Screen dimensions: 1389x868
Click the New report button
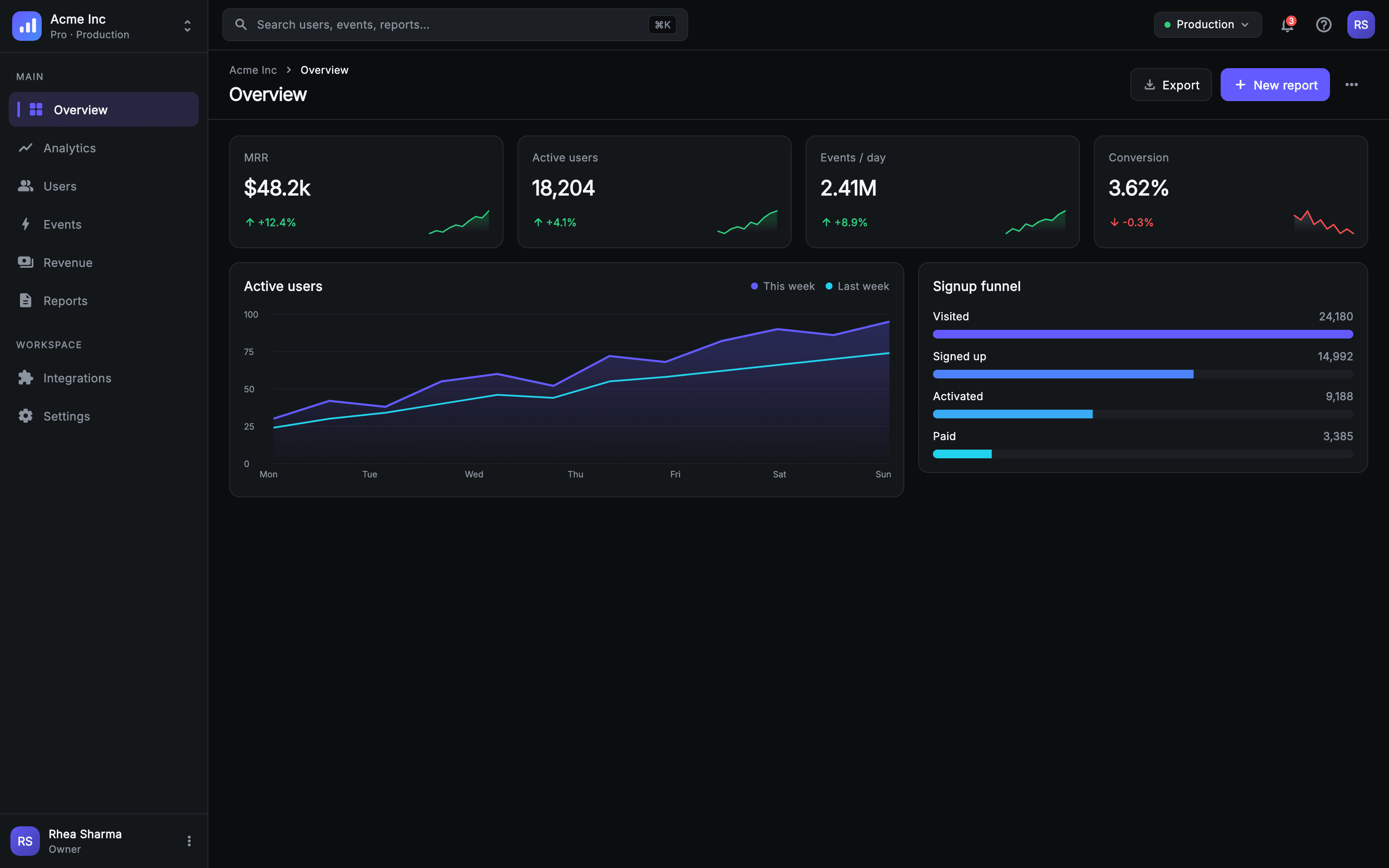tap(1275, 85)
